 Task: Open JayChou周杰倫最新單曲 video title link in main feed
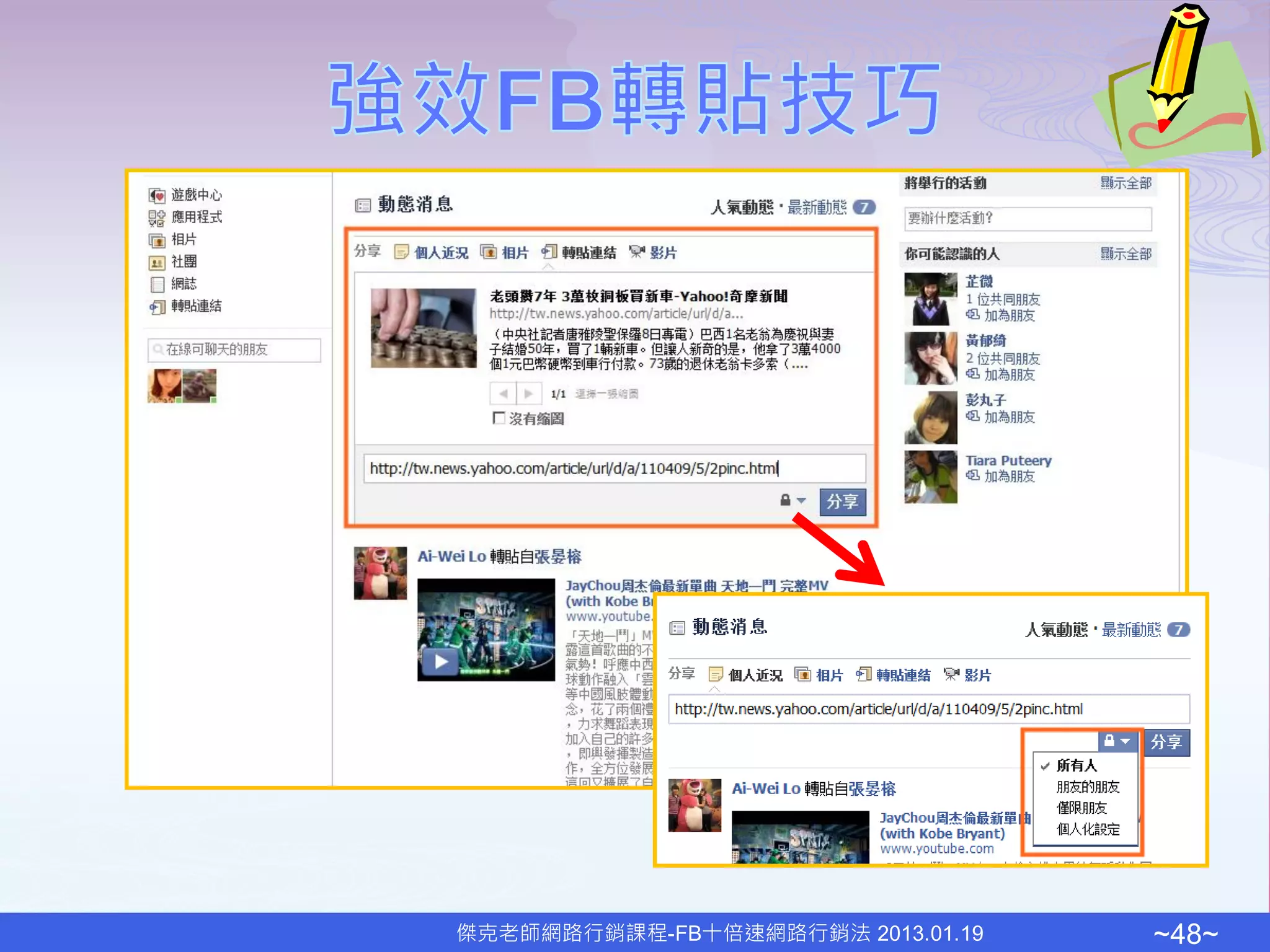[x=696, y=585]
